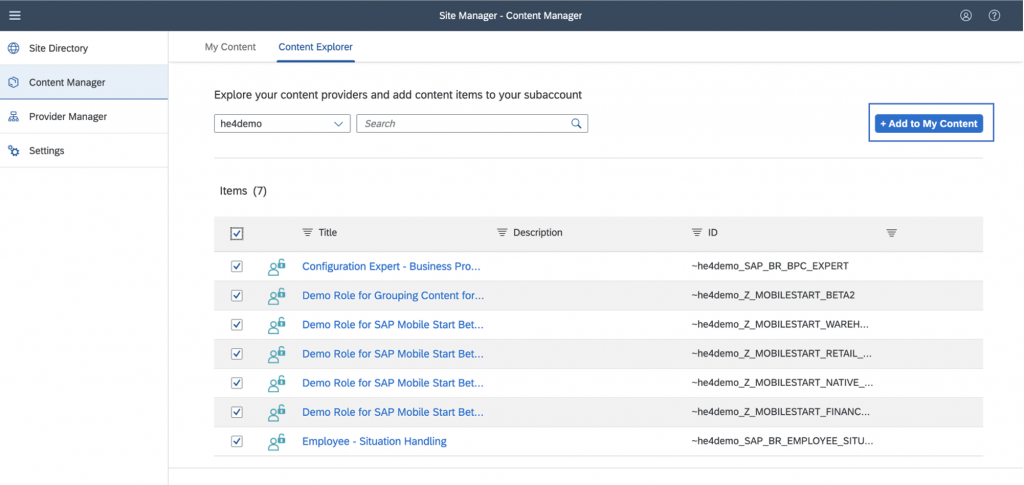Open the Configuration Expert - Business Pro... link
1024x485 pixels.
click(x=392, y=266)
